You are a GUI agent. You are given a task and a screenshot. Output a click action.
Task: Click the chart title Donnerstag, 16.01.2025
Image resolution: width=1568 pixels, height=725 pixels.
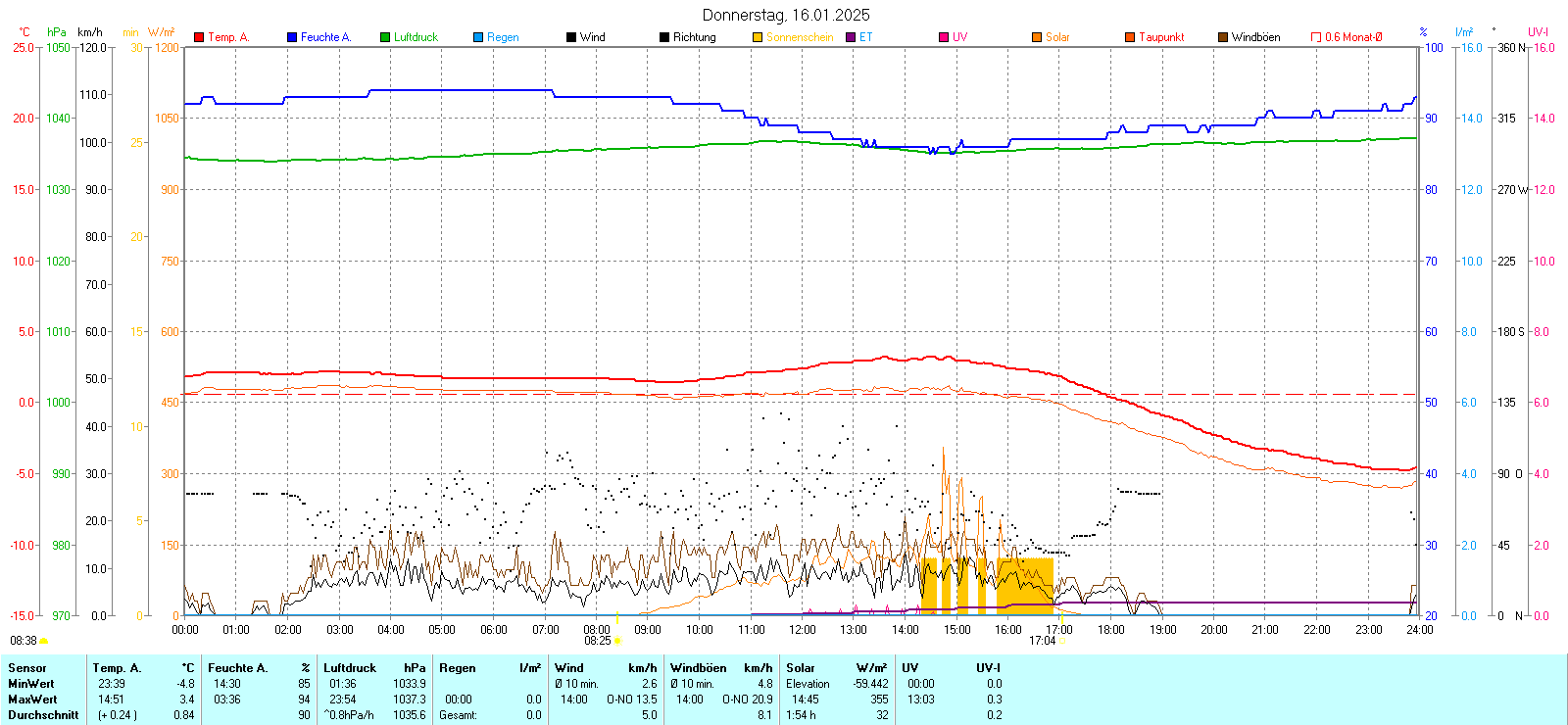tap(786, 15)
